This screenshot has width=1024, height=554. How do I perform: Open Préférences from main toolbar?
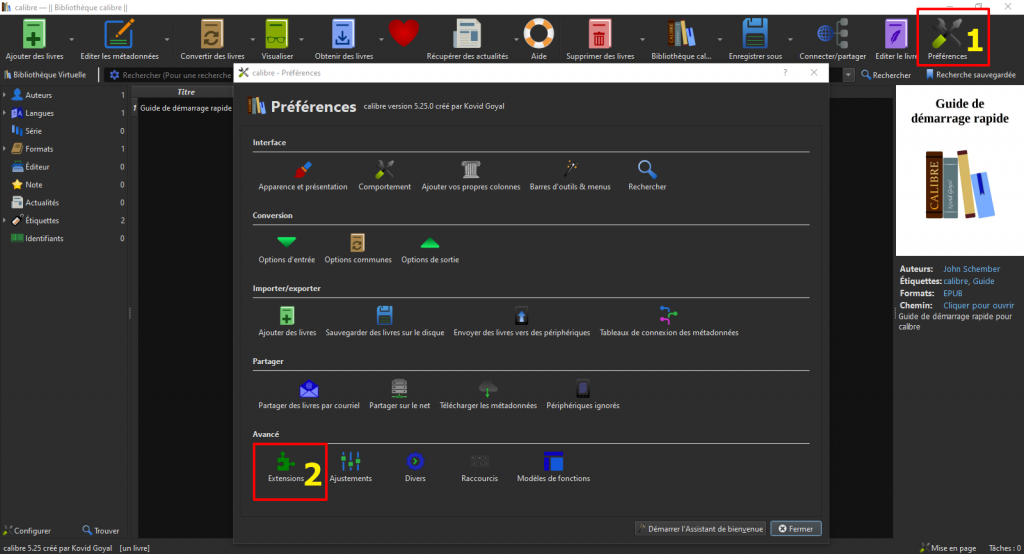tap(947, 40)
